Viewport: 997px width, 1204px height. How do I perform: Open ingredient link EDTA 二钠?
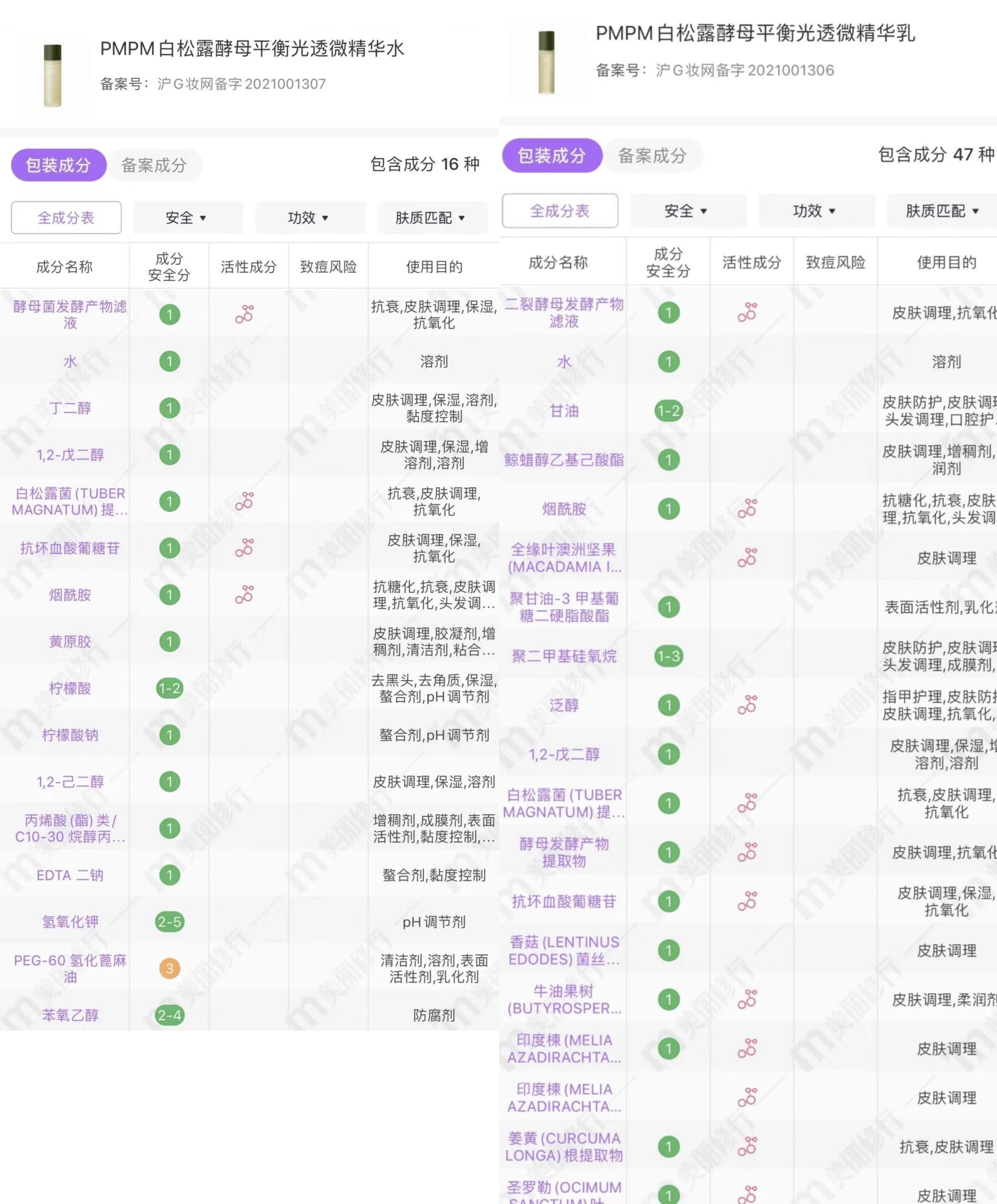(x=70, y=875)
